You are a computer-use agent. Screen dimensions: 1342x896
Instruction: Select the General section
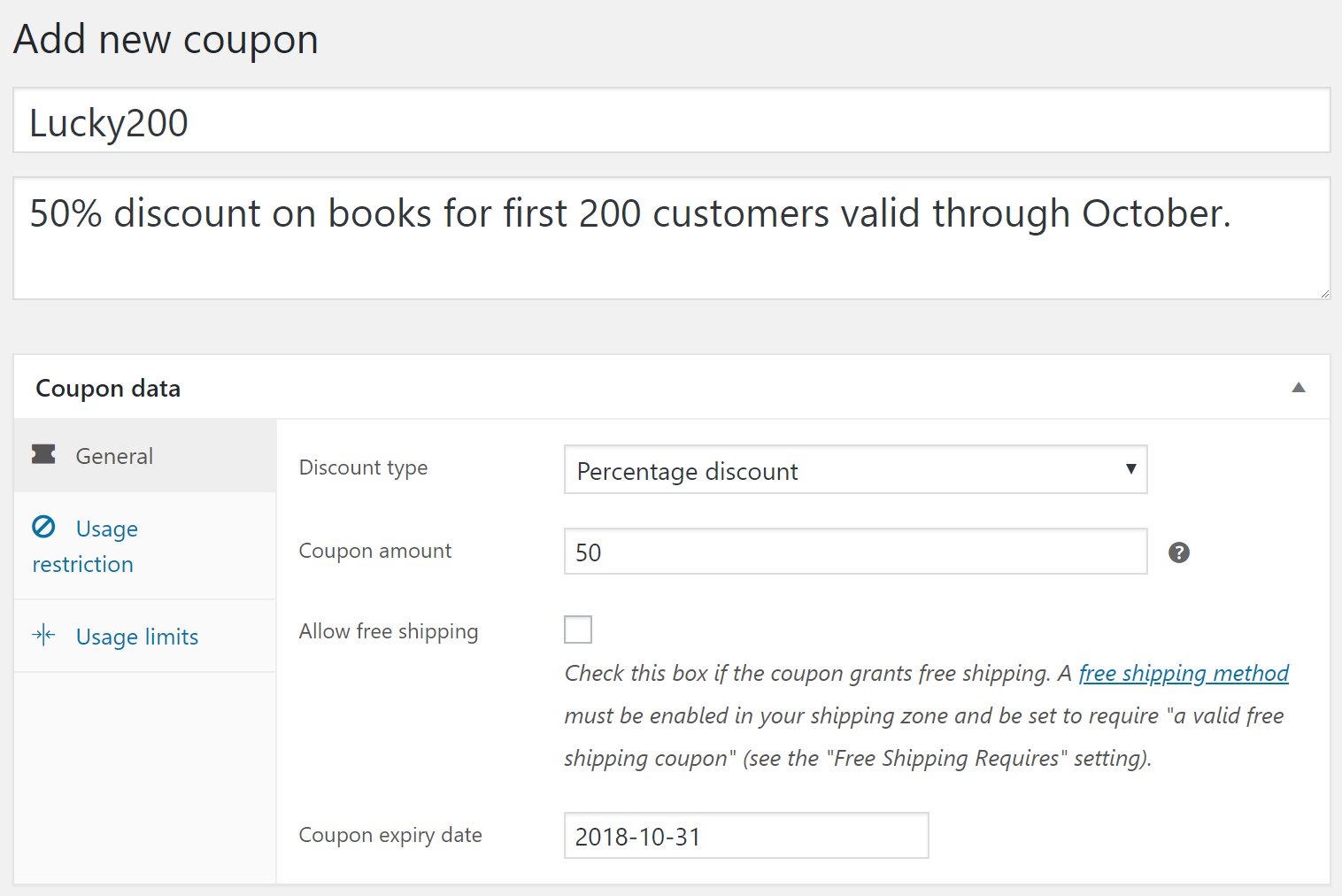click(x=113, y=455)
